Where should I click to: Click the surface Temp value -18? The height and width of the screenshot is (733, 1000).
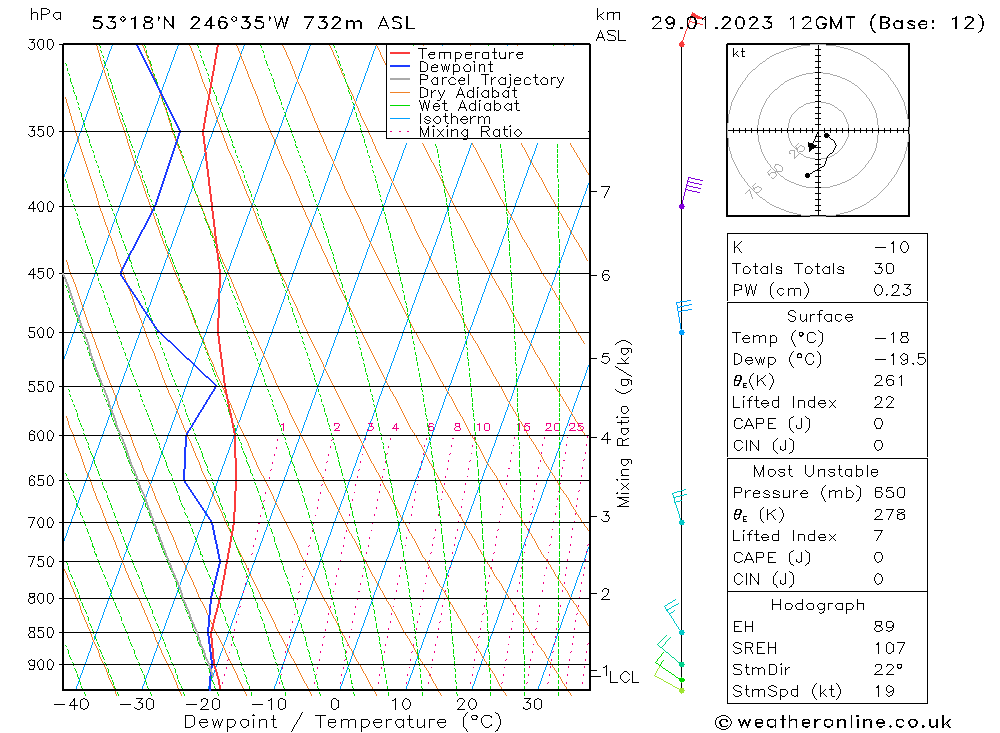[x=892, y=338]
